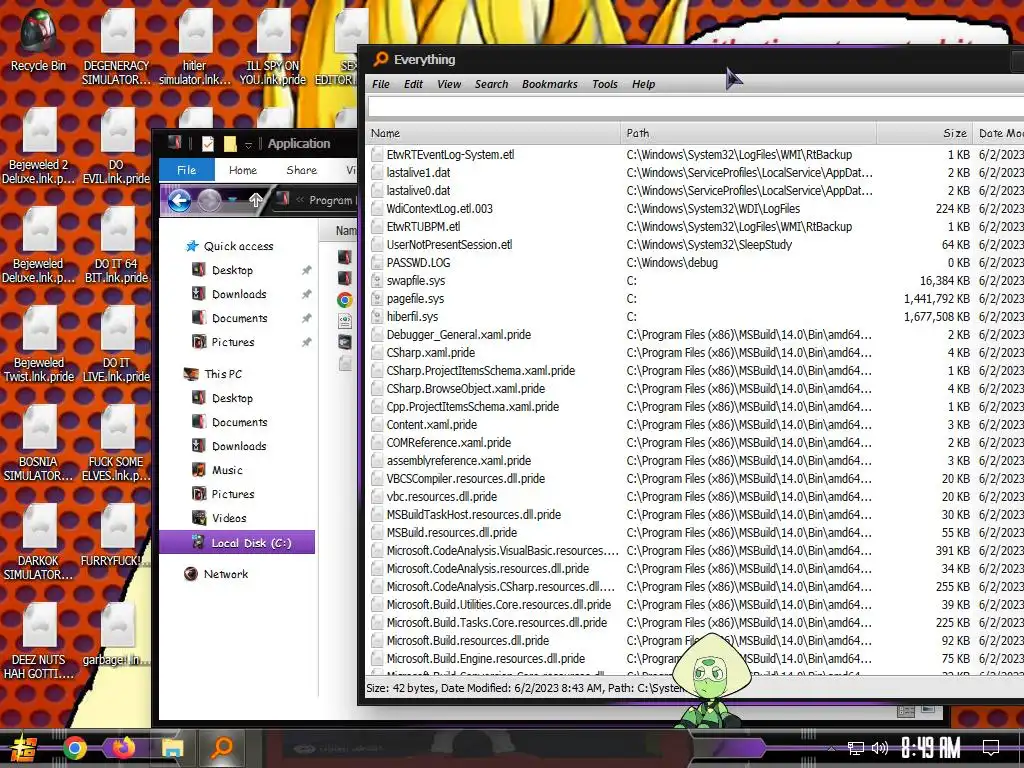1024x768 pixels.
Task: Click the network icon in system tray
Action: coord(856,748)
